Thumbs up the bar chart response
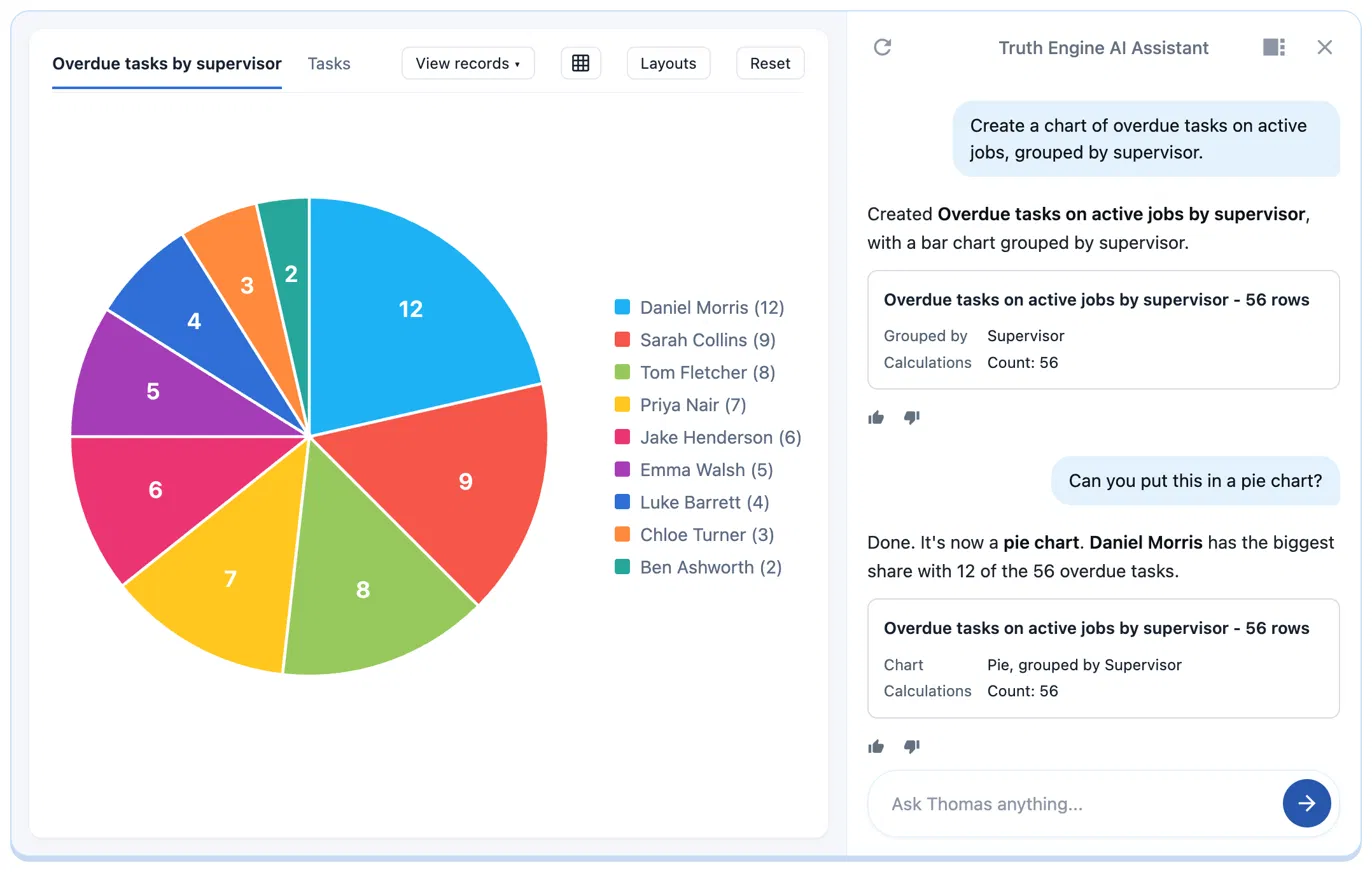1372x872 pixels. tap(877, 417)
